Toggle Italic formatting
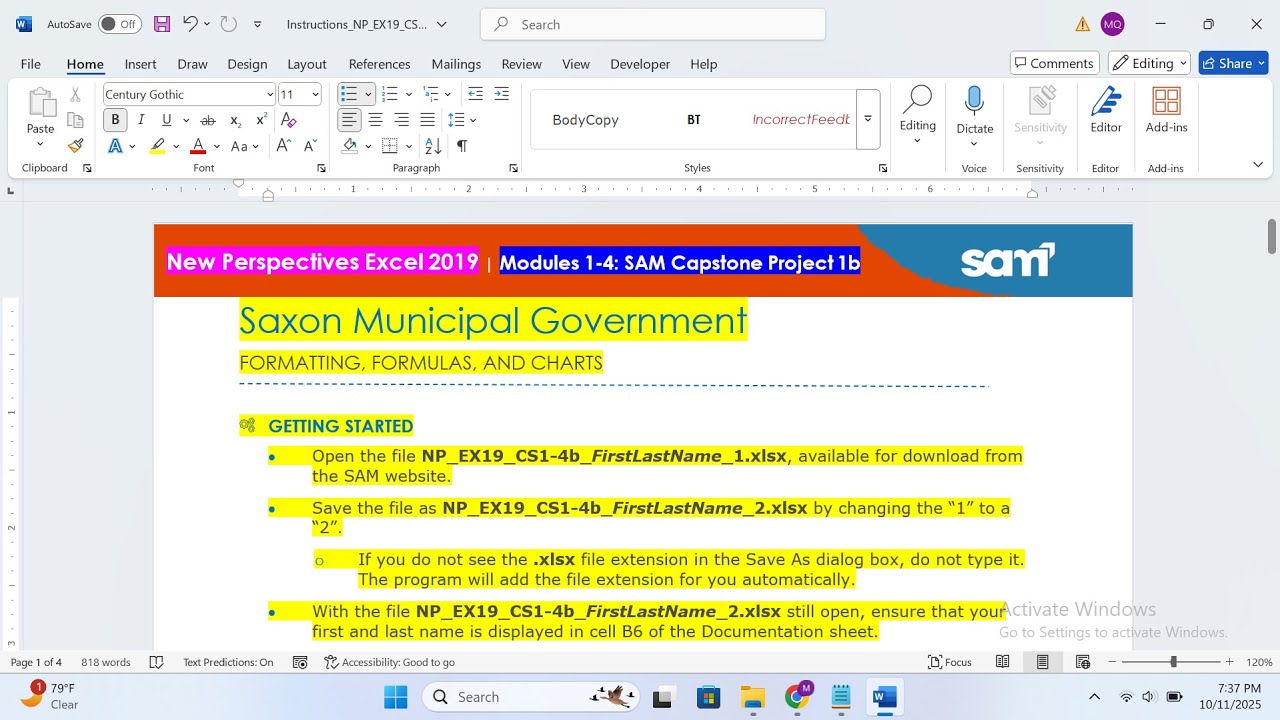 tap(141, 120)
